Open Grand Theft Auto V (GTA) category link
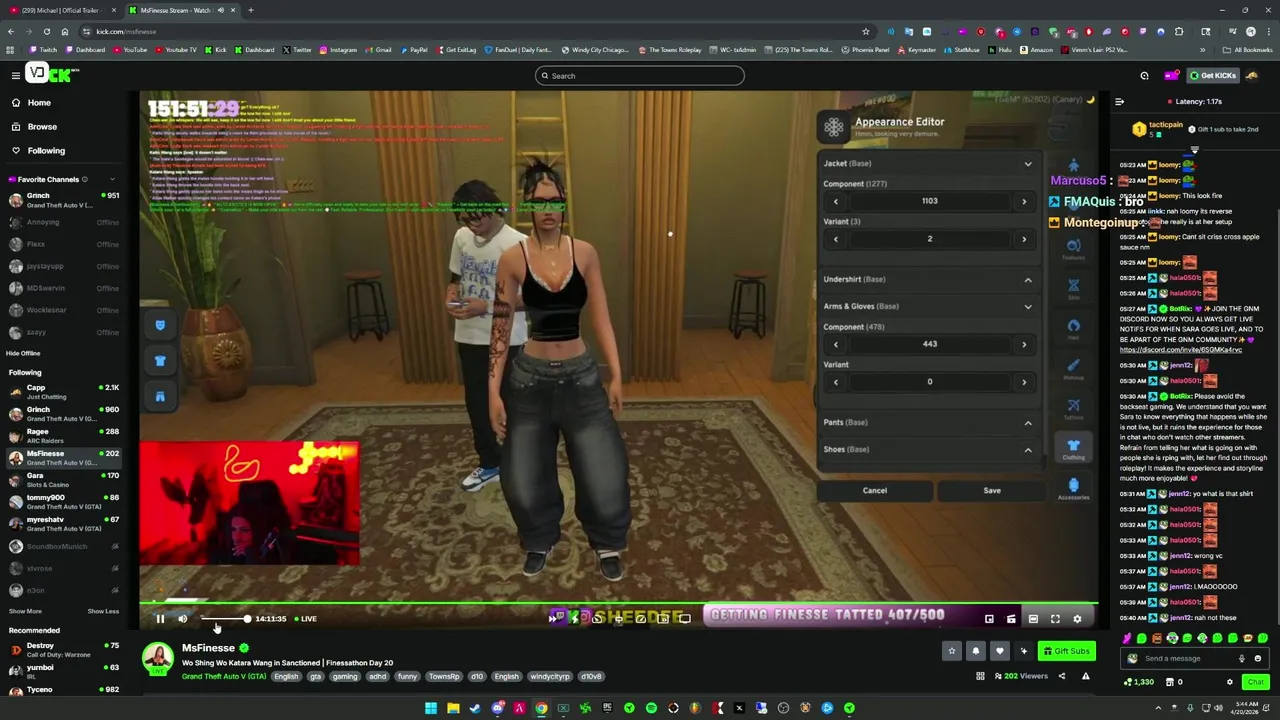This screenshot has width=1280, height=720. [224, 677]
